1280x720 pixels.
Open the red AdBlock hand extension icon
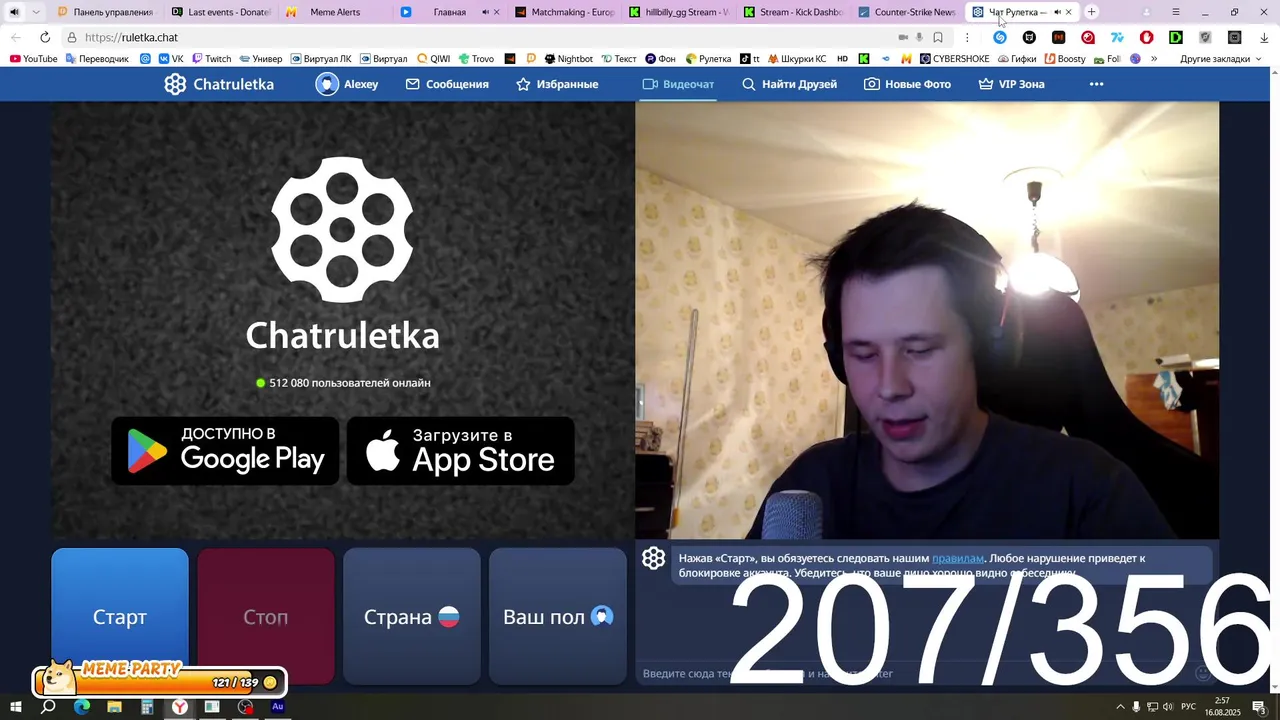[x=1146, y=37]
